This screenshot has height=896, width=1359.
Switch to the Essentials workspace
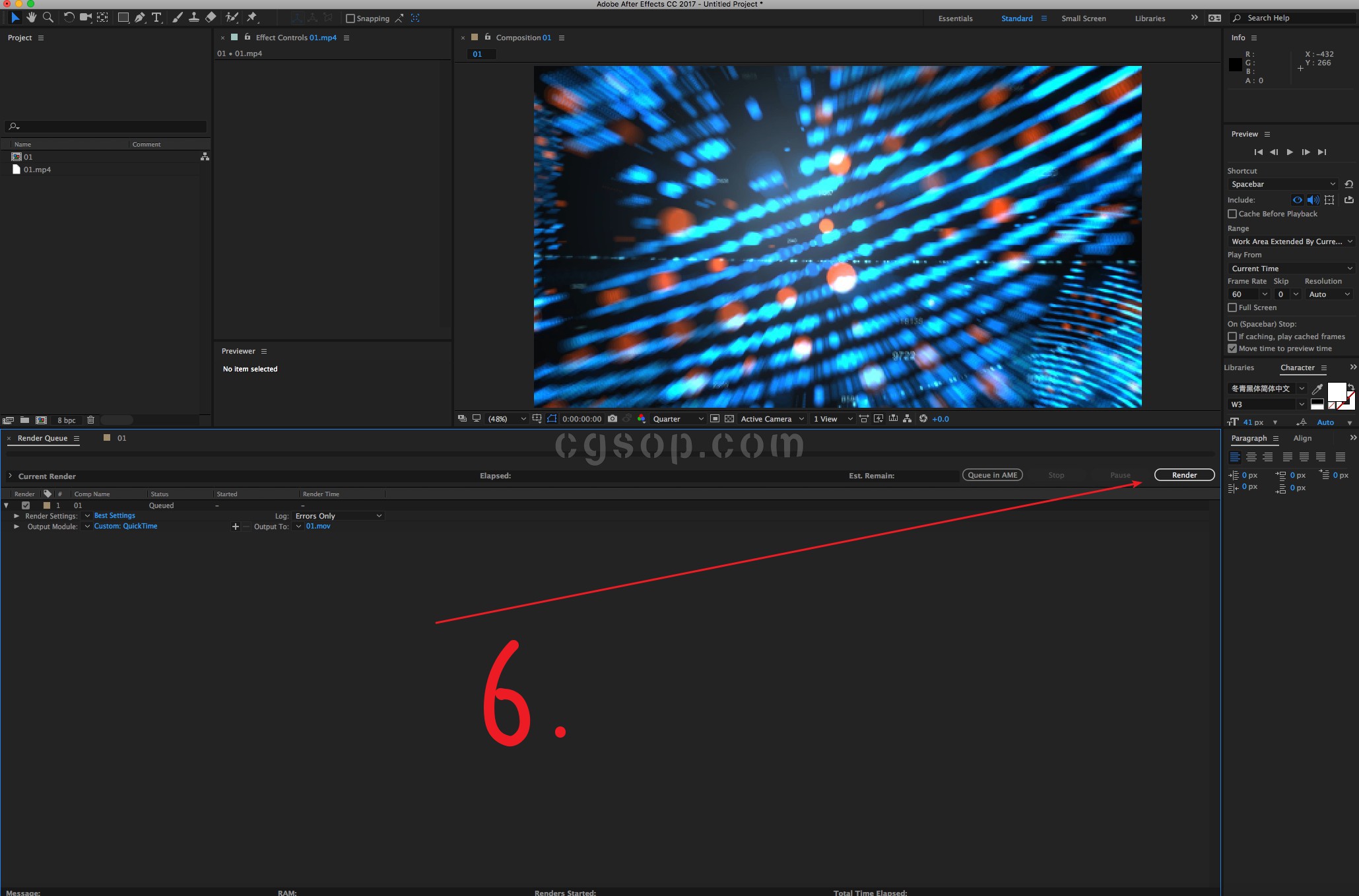pos(955,18)
